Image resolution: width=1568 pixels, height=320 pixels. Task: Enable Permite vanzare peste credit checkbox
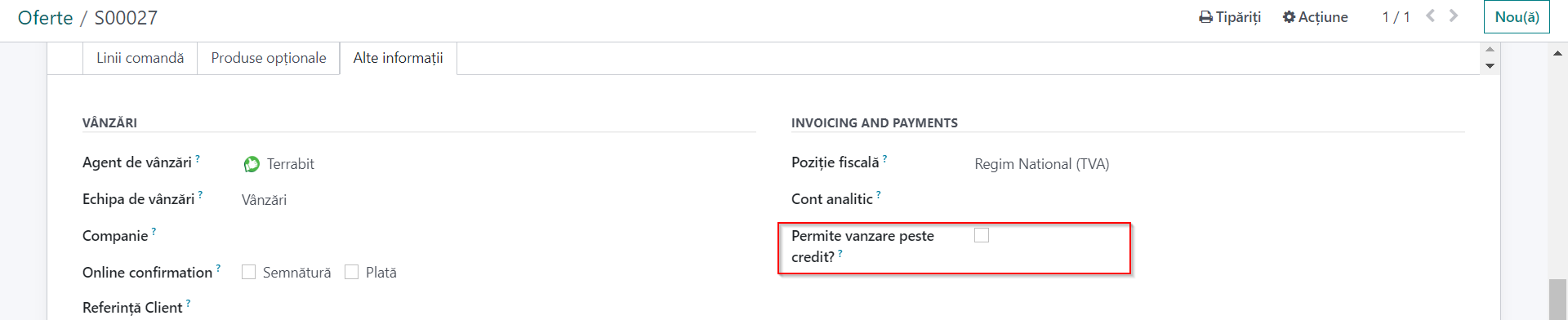(x=982, y=235)
